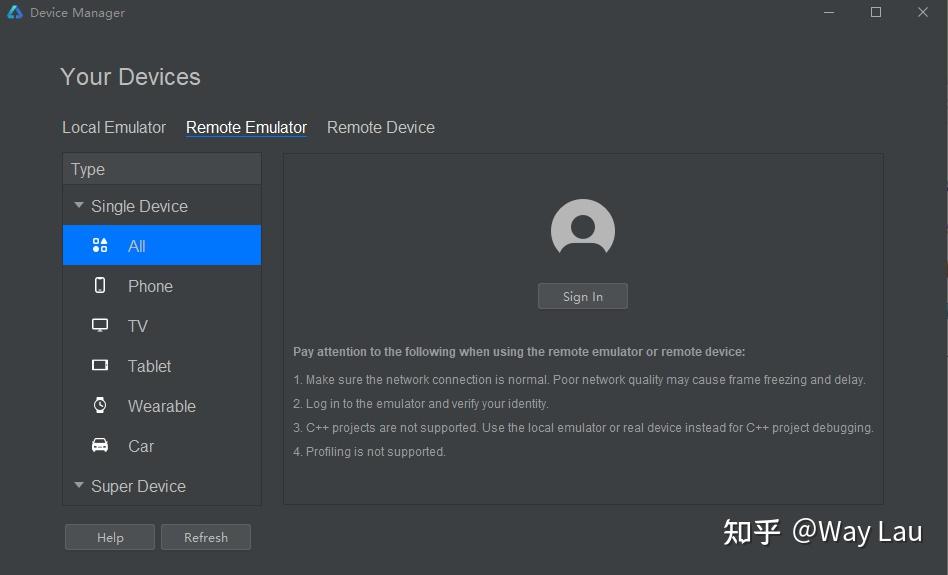Maximize the Device Manager window
948x575 pixels.
[x=876, y=13]
